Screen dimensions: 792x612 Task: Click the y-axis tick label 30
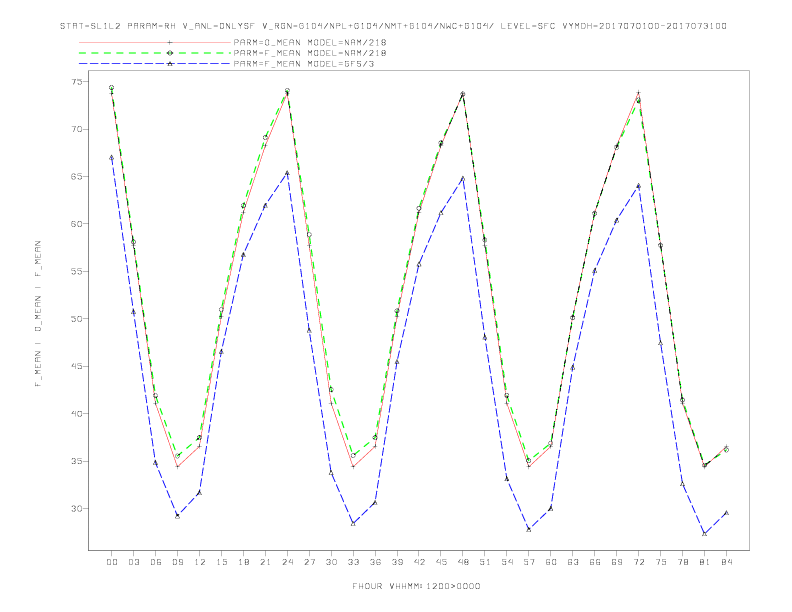tap(76, 508)
